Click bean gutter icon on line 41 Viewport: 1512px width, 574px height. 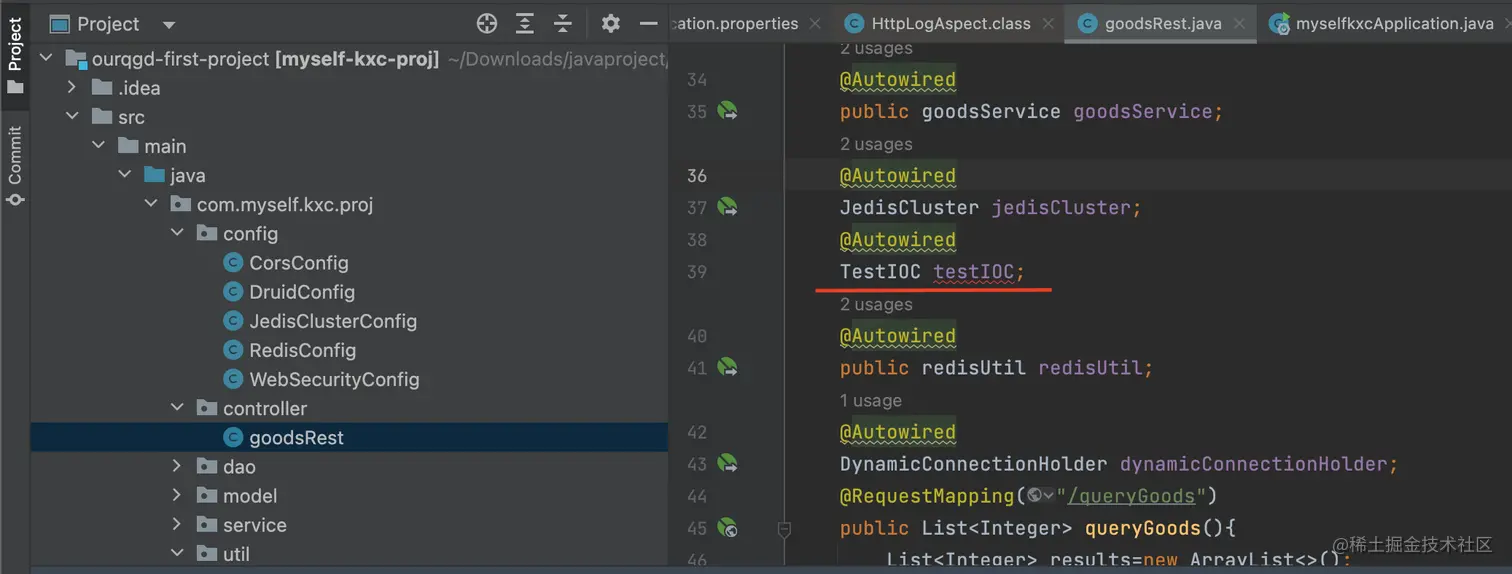(728, 367)
